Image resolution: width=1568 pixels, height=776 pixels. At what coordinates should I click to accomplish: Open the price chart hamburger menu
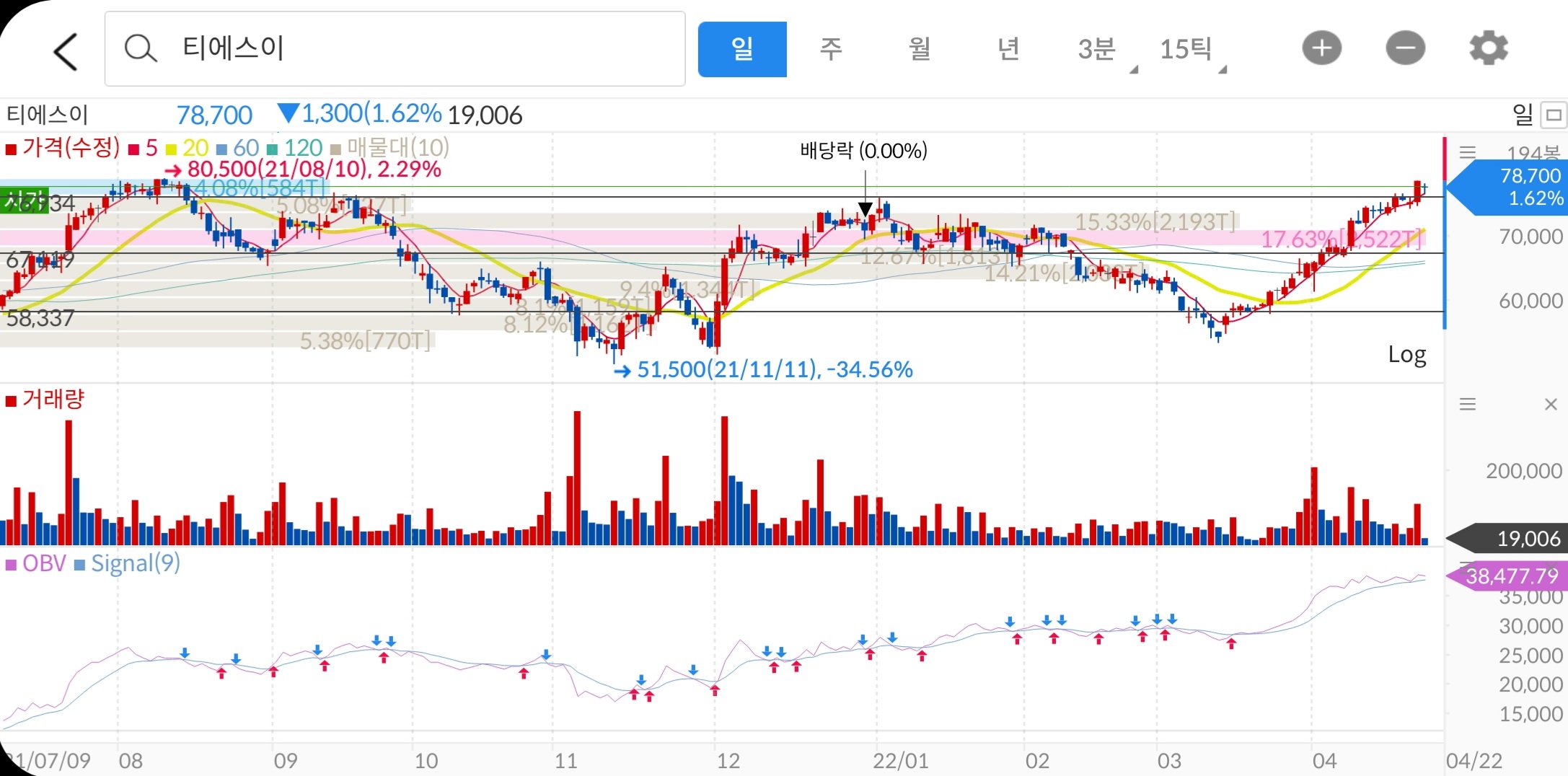1467,152
